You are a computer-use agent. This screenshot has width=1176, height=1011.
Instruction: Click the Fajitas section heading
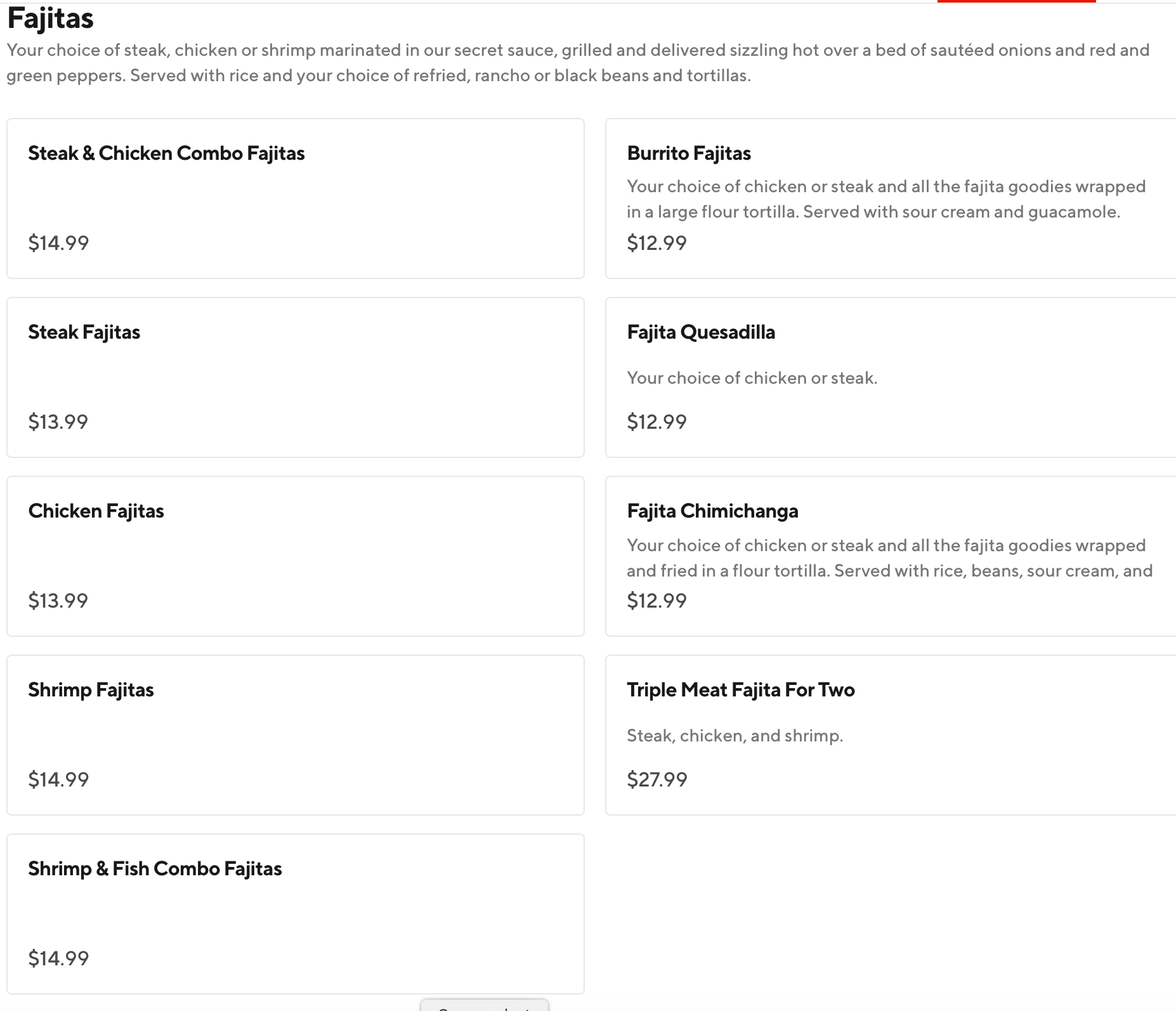pos(51,18)
